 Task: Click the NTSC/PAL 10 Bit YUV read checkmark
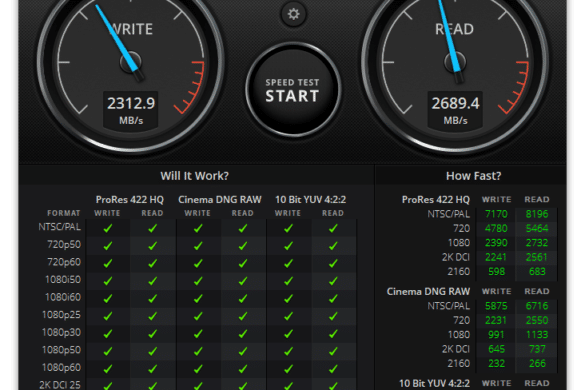pos(333,228)
